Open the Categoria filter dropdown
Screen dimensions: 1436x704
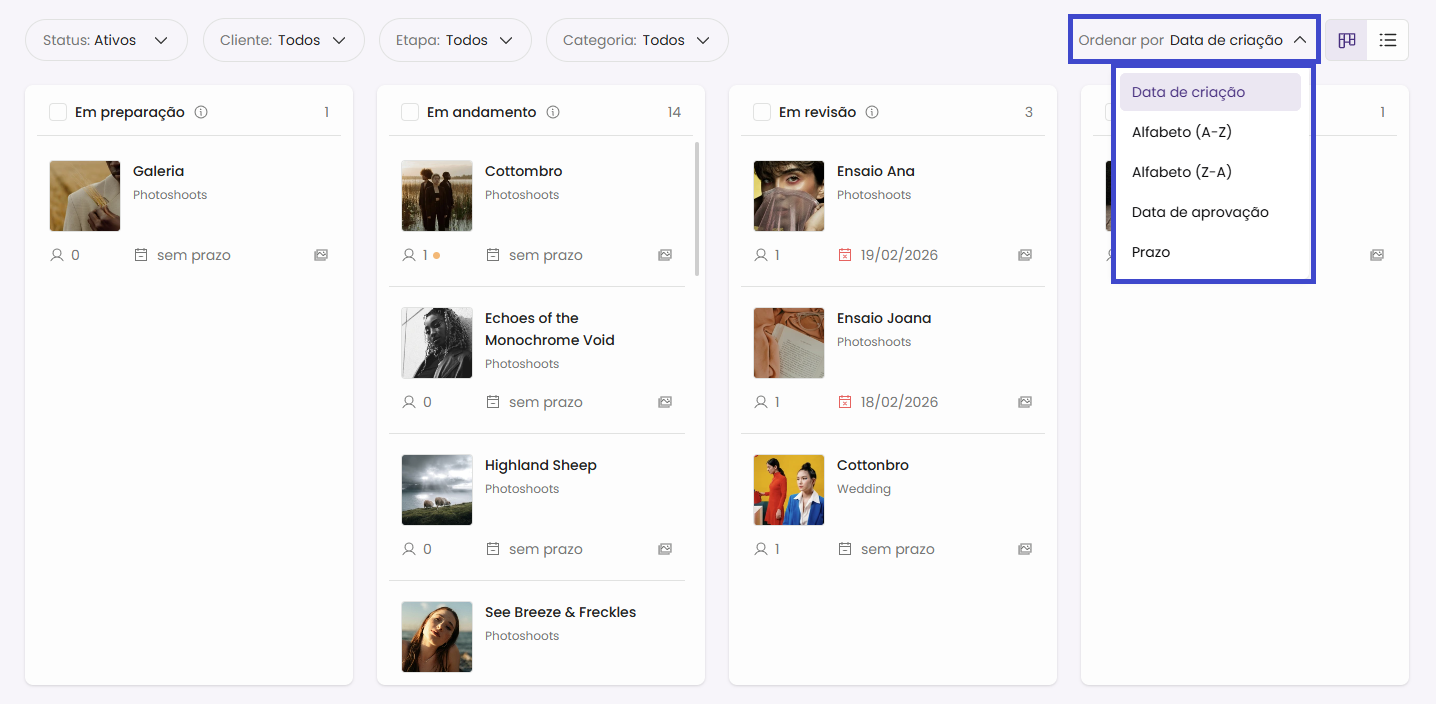636,40
